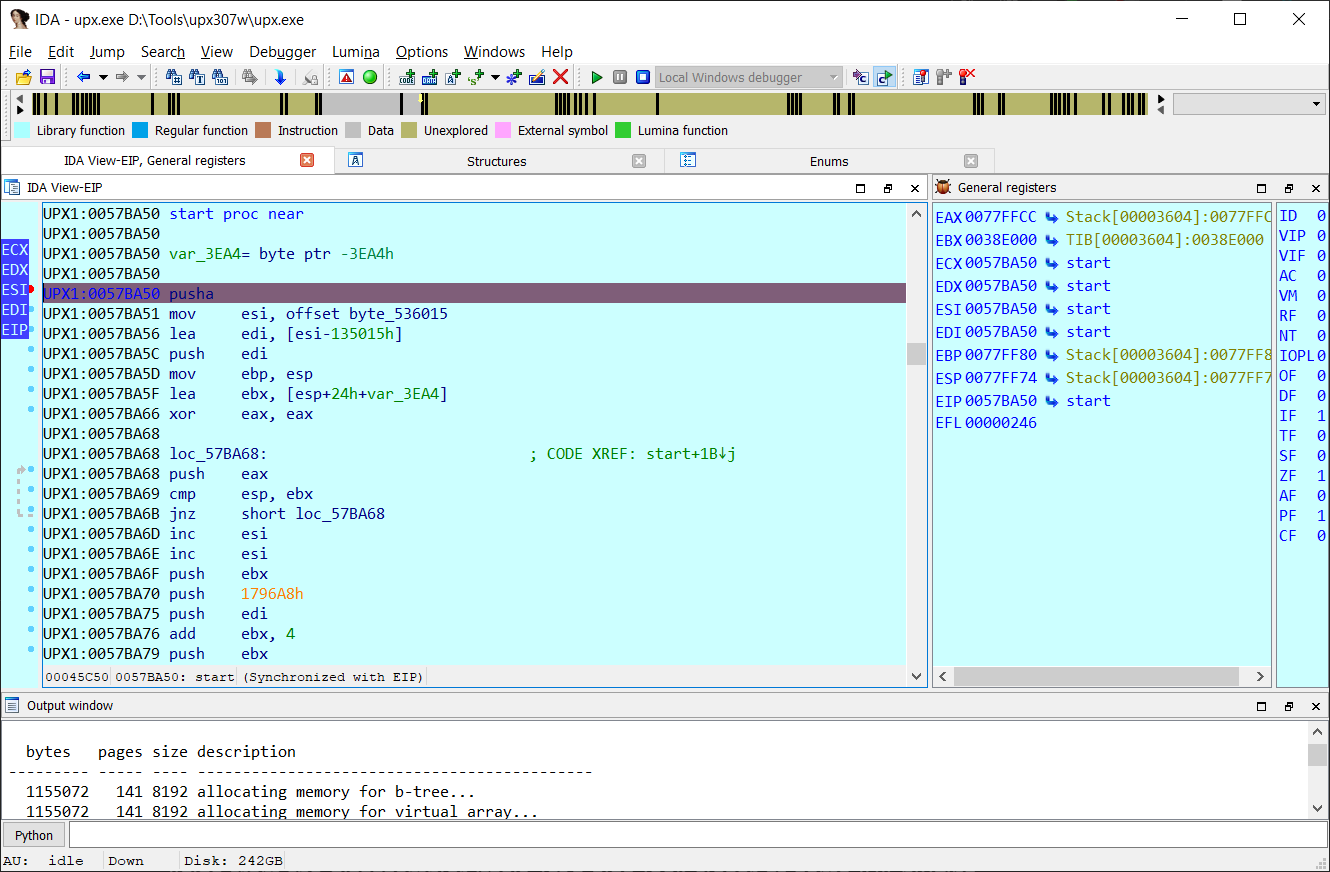Click the Python console button
This screenshot has width=1330, height=872.
[x=34, y=836]
